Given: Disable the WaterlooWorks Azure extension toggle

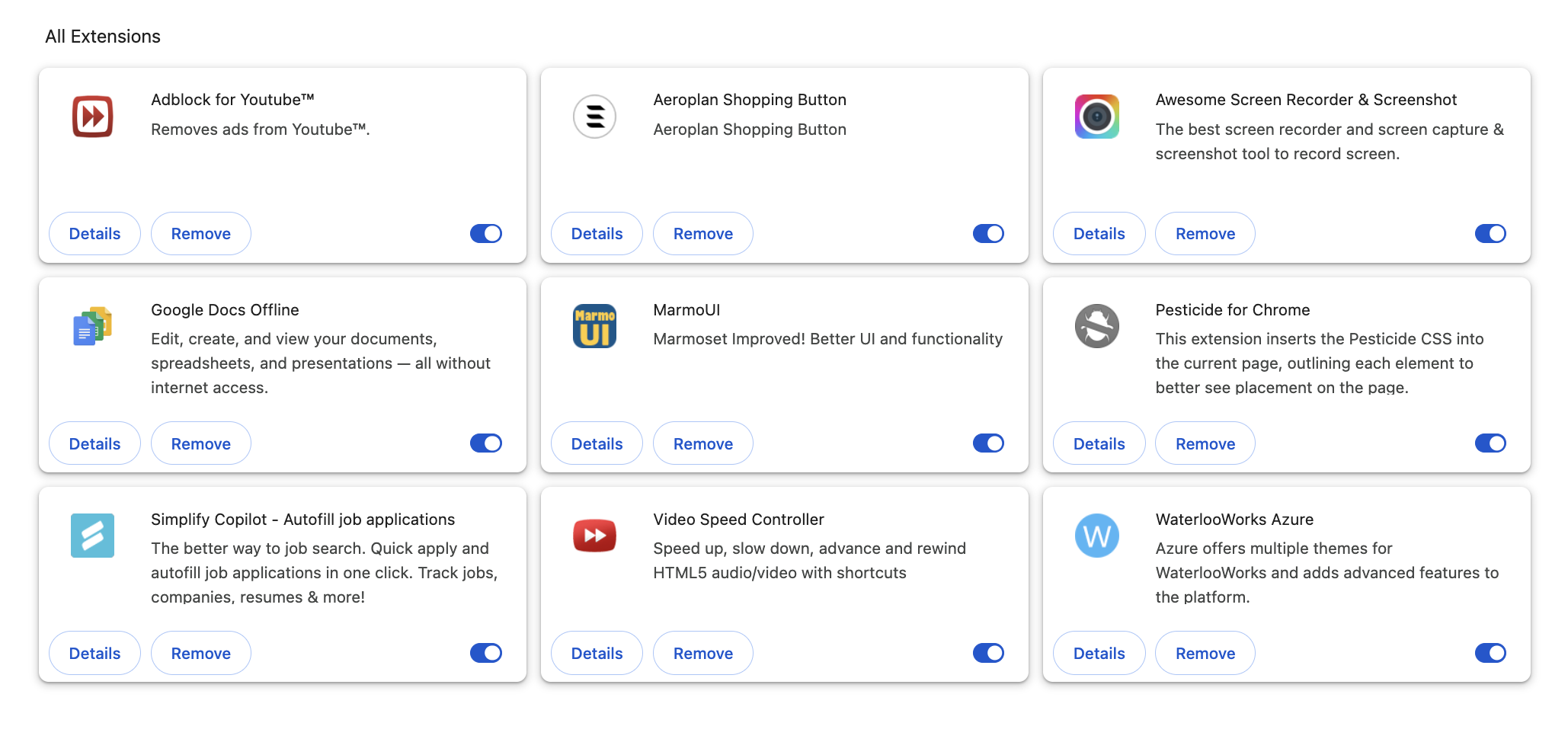Looking at the screenshot, I should point(1490,653).
